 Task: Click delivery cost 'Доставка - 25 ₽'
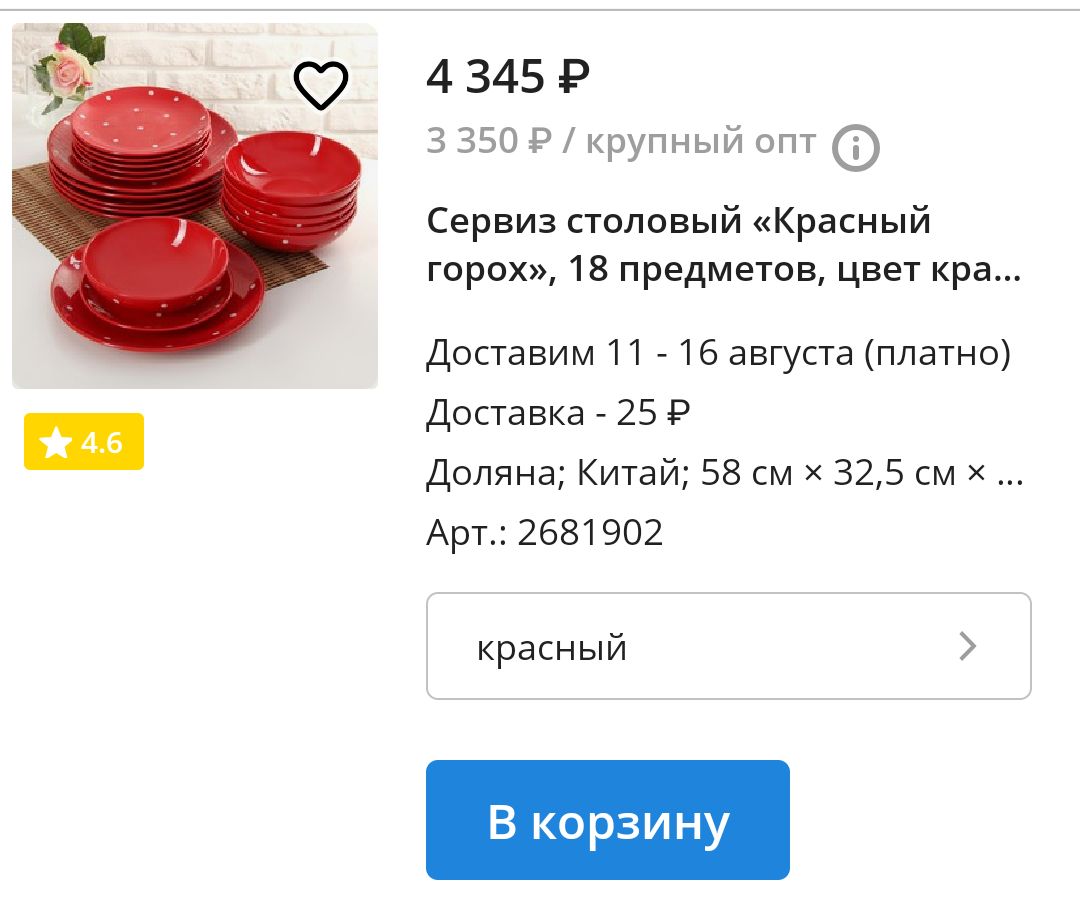point(558,413)
